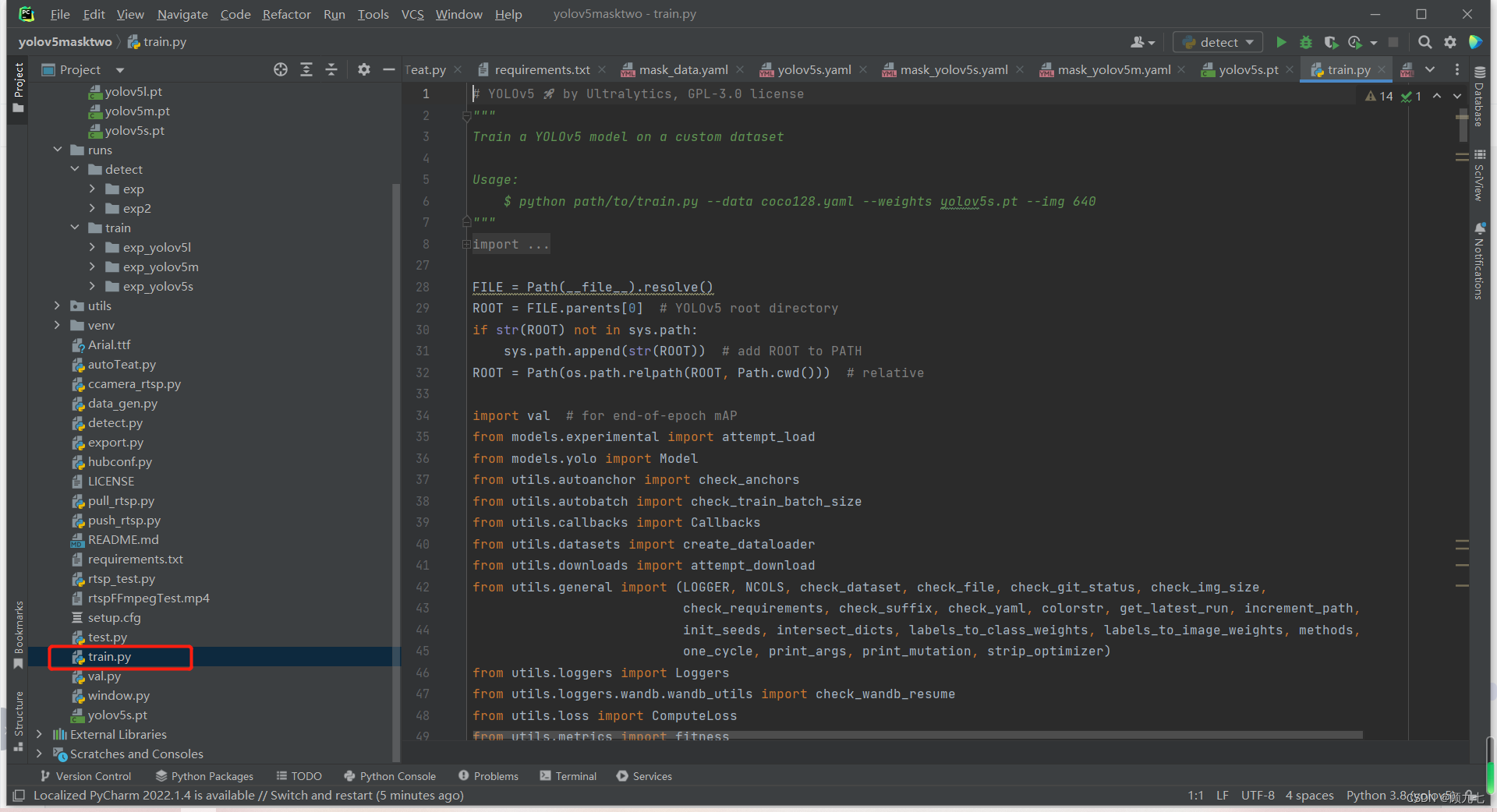
Task: Open the detect run configuration dropdown
Action: tap(1218, 42)
